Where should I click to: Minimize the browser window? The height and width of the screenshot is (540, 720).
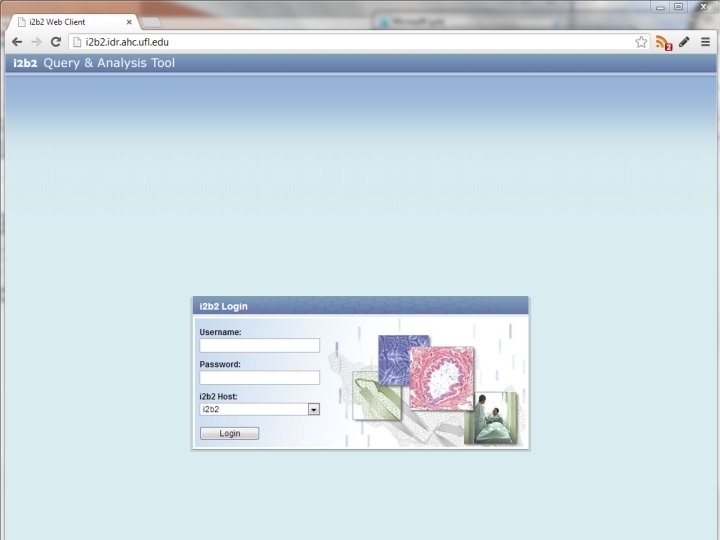pos(660,7)
